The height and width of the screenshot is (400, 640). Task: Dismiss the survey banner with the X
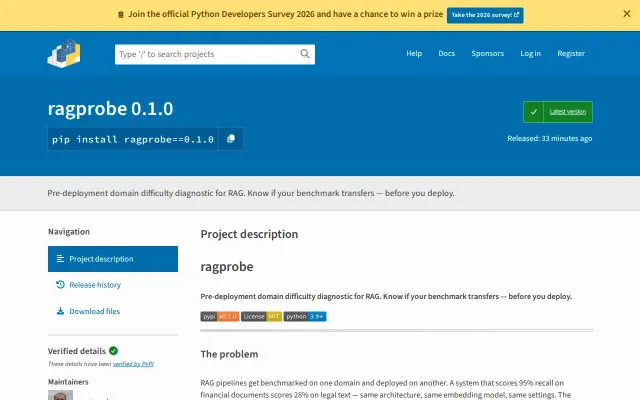click(627, 13)
